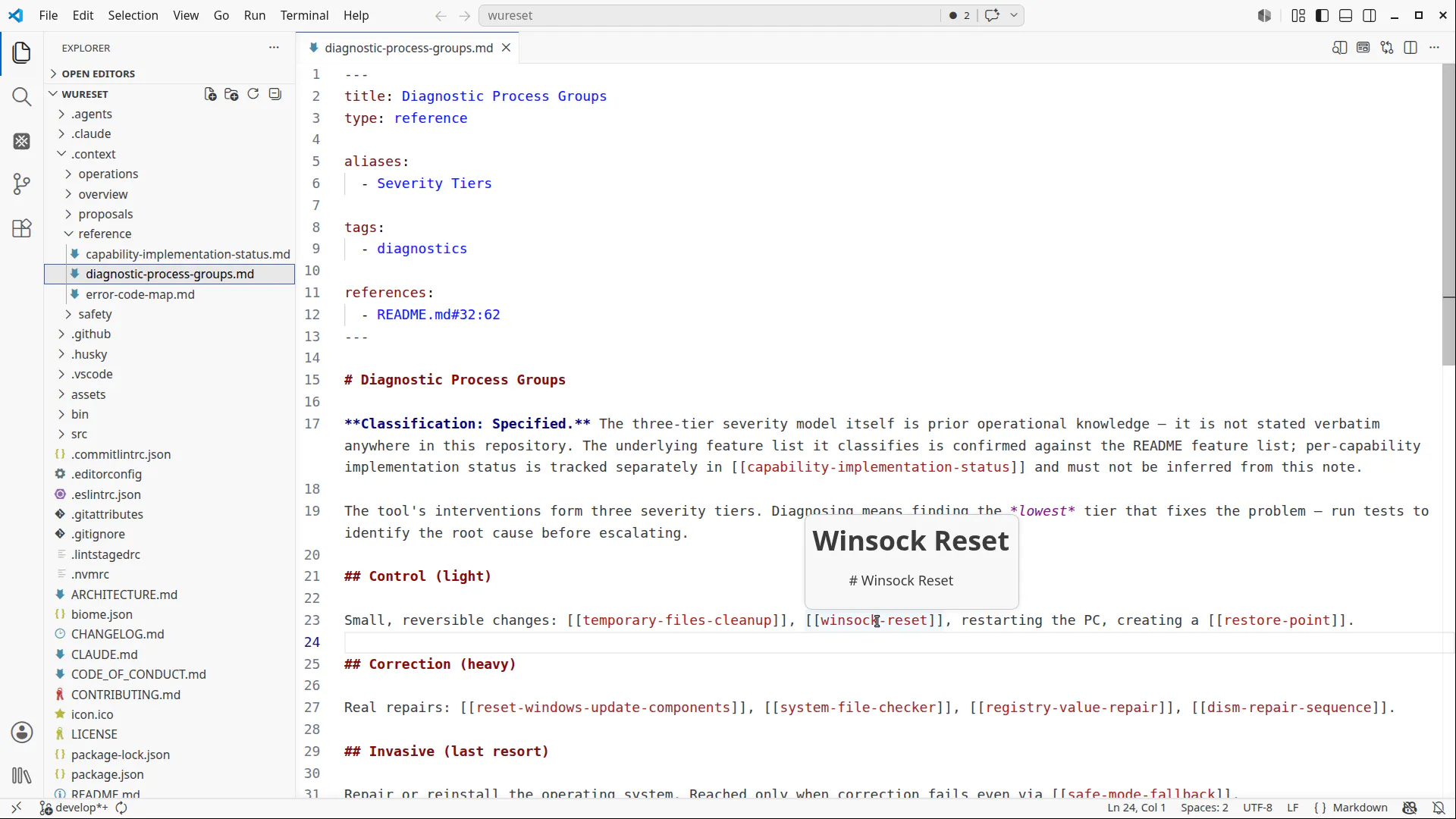Split the editor right

pyautogui.click(x=1410, y=48)
